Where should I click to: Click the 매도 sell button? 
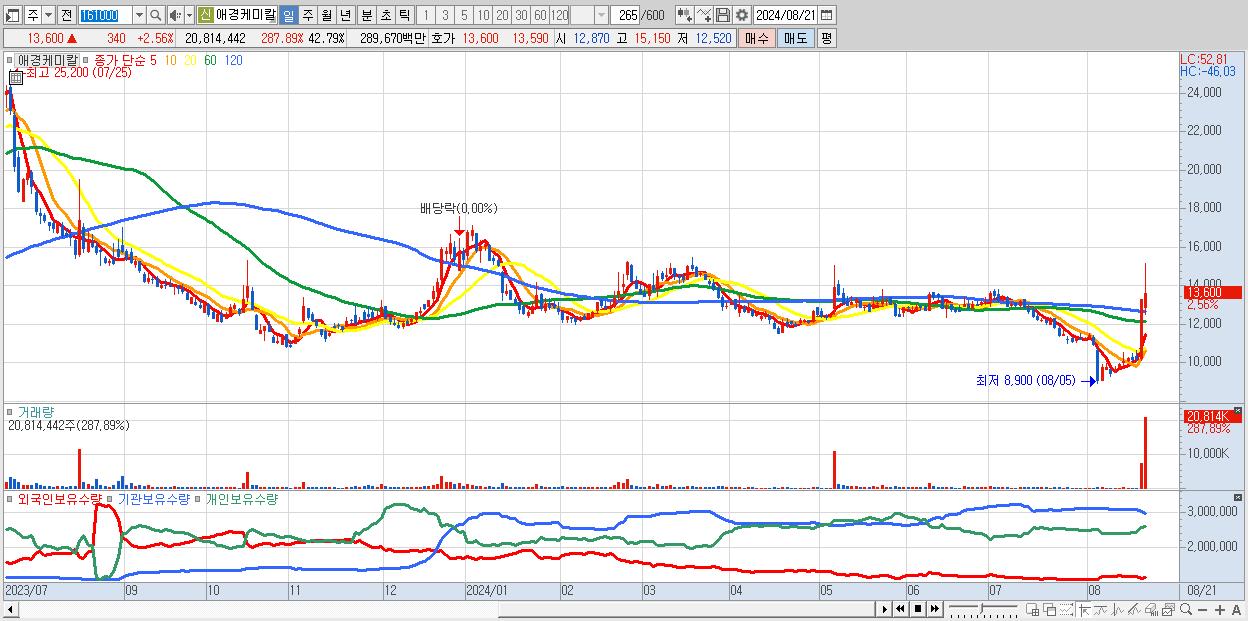tap(795, 38)
